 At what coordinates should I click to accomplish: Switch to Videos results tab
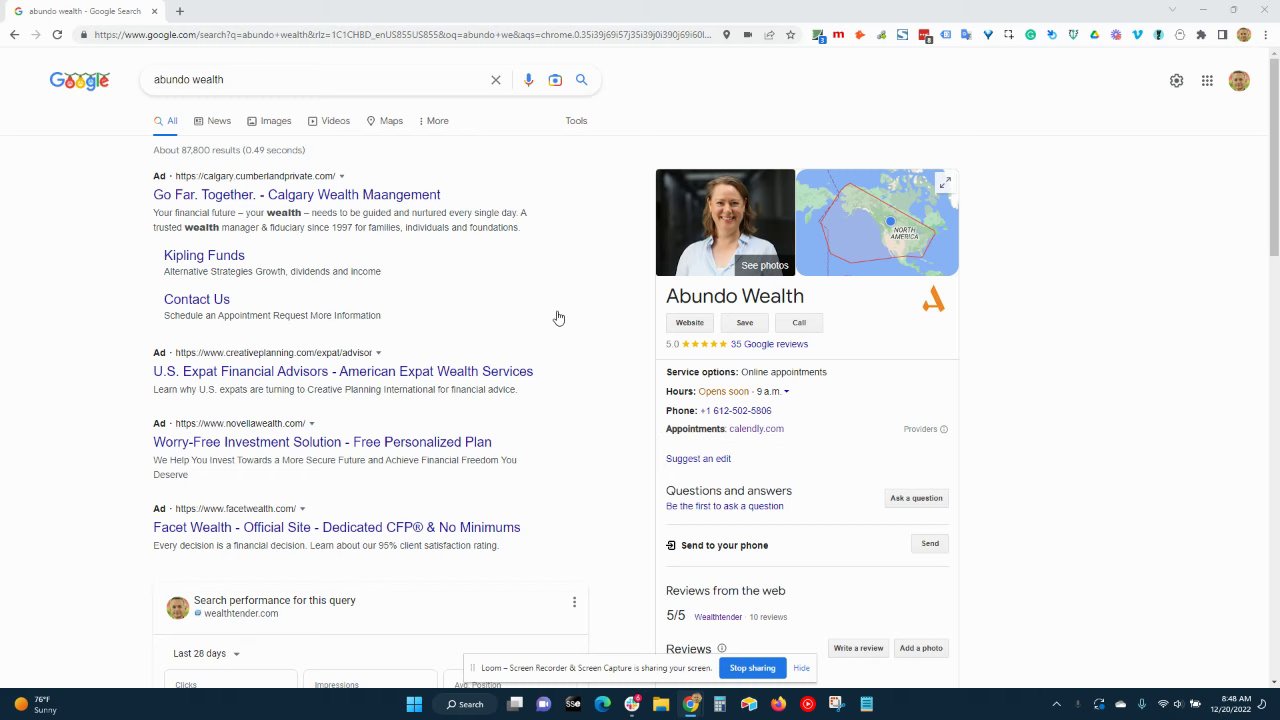(329, 121)
